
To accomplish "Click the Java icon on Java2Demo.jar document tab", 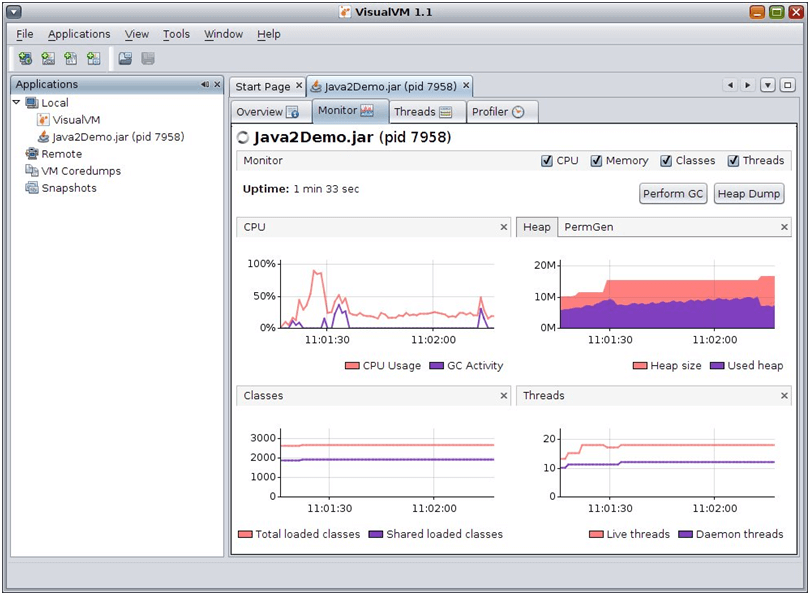I will [x=316, y=86].
